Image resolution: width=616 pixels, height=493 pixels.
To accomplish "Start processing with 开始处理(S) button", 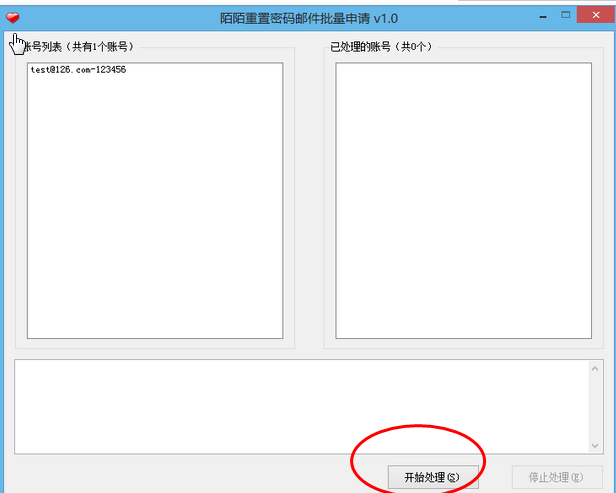I will click(x=433, y=477).
